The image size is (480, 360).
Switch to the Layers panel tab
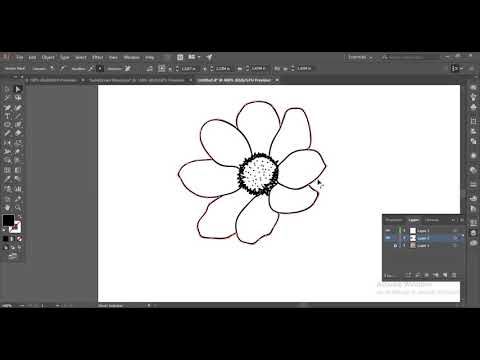point(414,220)
